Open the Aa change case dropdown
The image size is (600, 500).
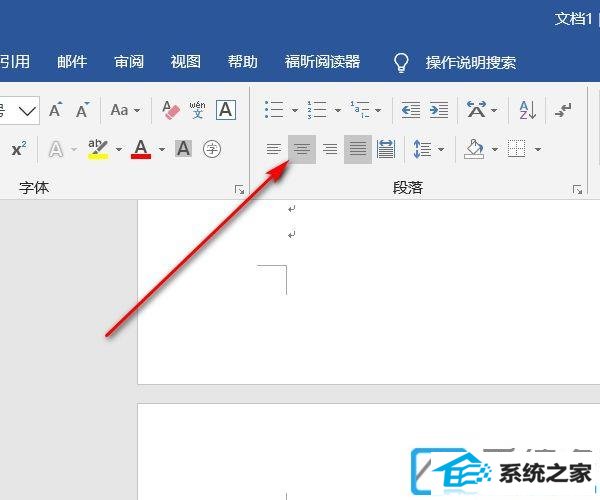point(125,110)
